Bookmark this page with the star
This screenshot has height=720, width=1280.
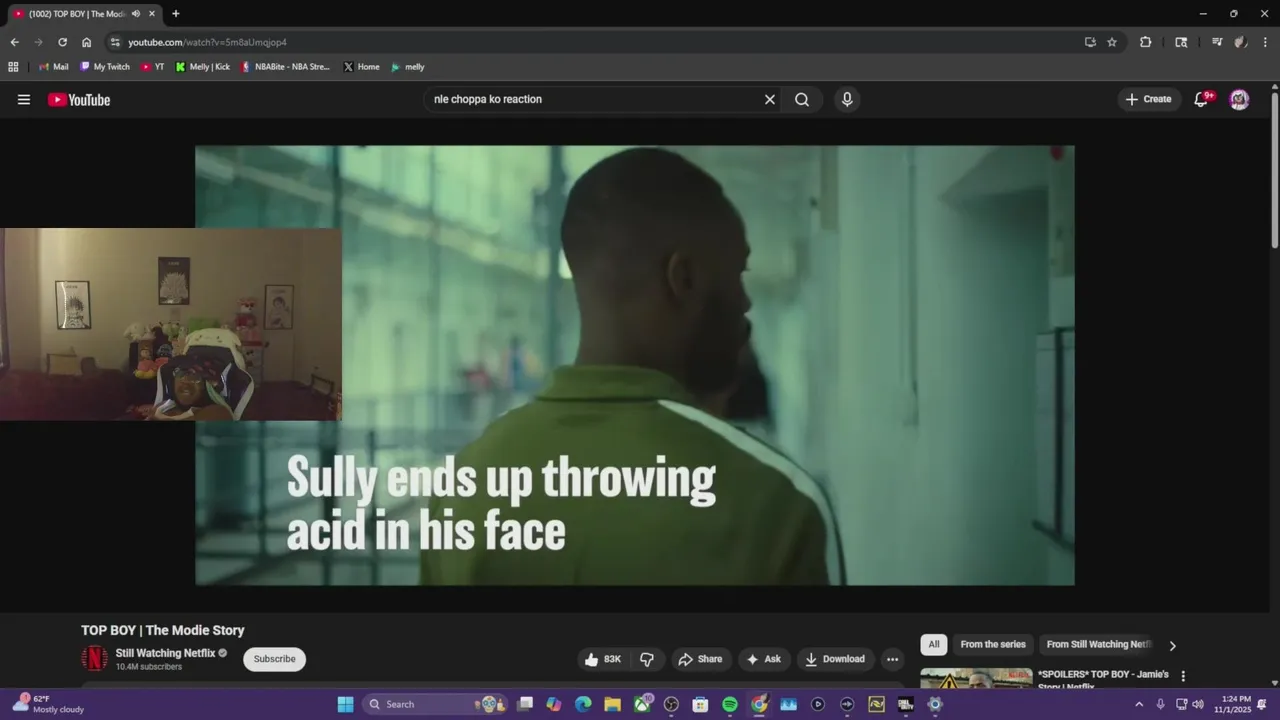tap(1112, 42)
